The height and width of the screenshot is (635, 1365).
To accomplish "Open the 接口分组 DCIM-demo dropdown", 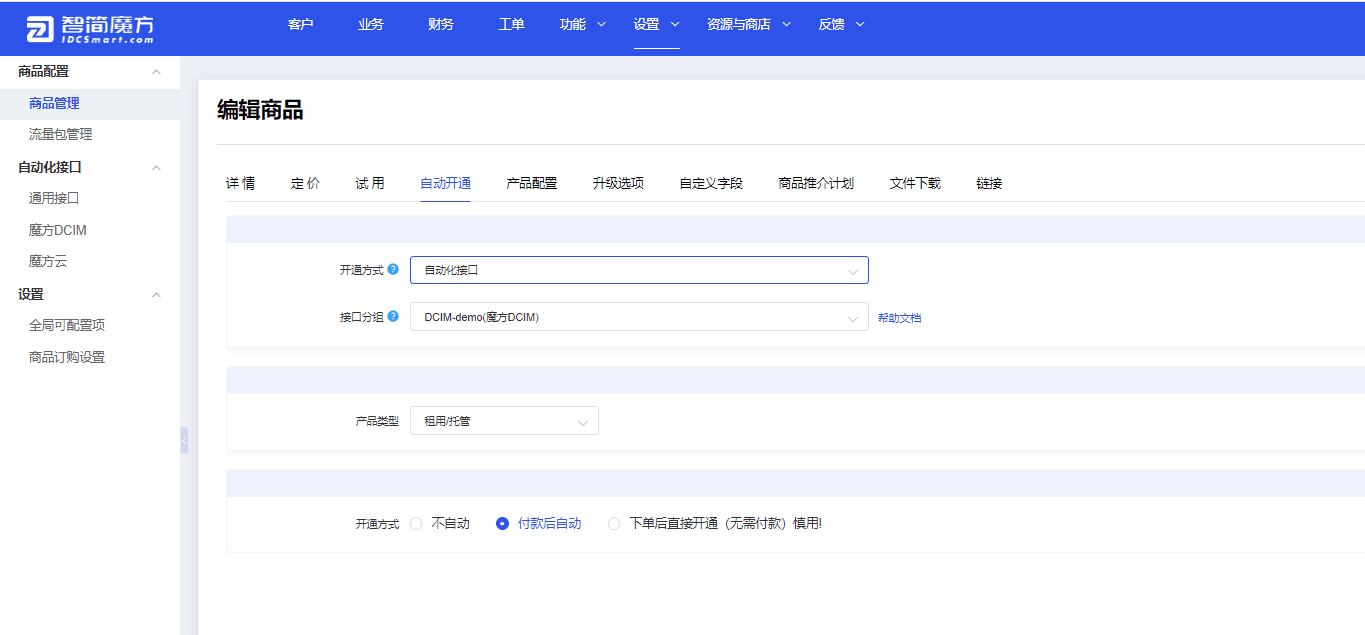I will pos(639,317).
